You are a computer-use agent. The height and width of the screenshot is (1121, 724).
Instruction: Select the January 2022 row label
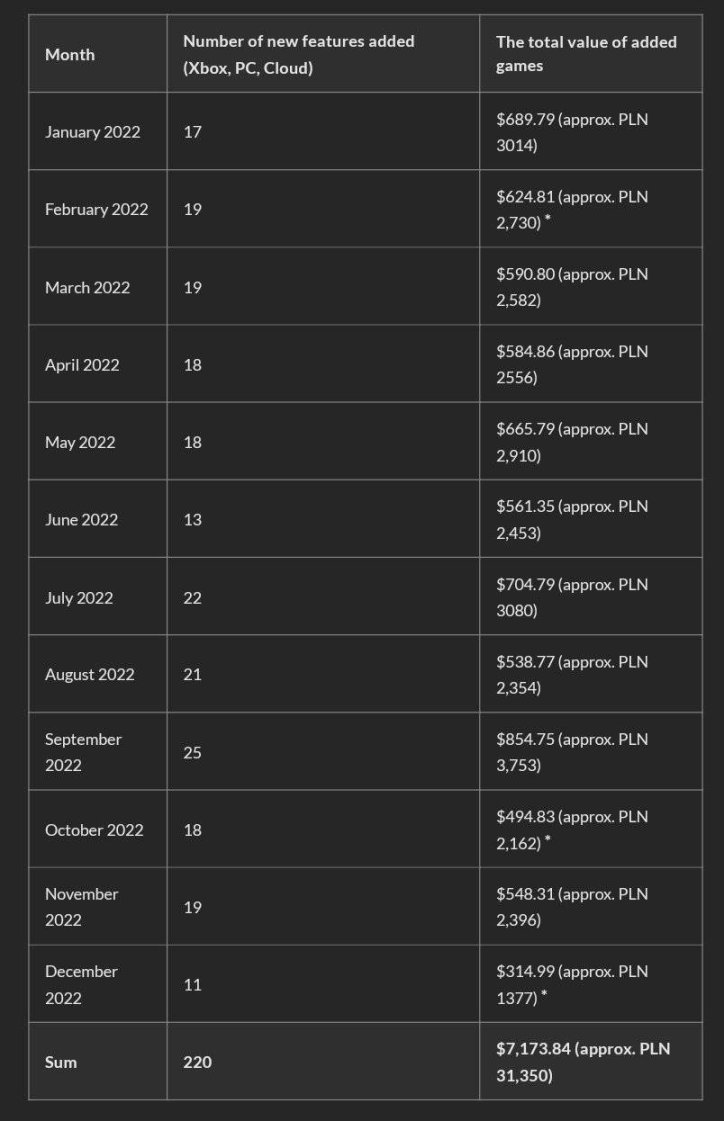[93, 132]
